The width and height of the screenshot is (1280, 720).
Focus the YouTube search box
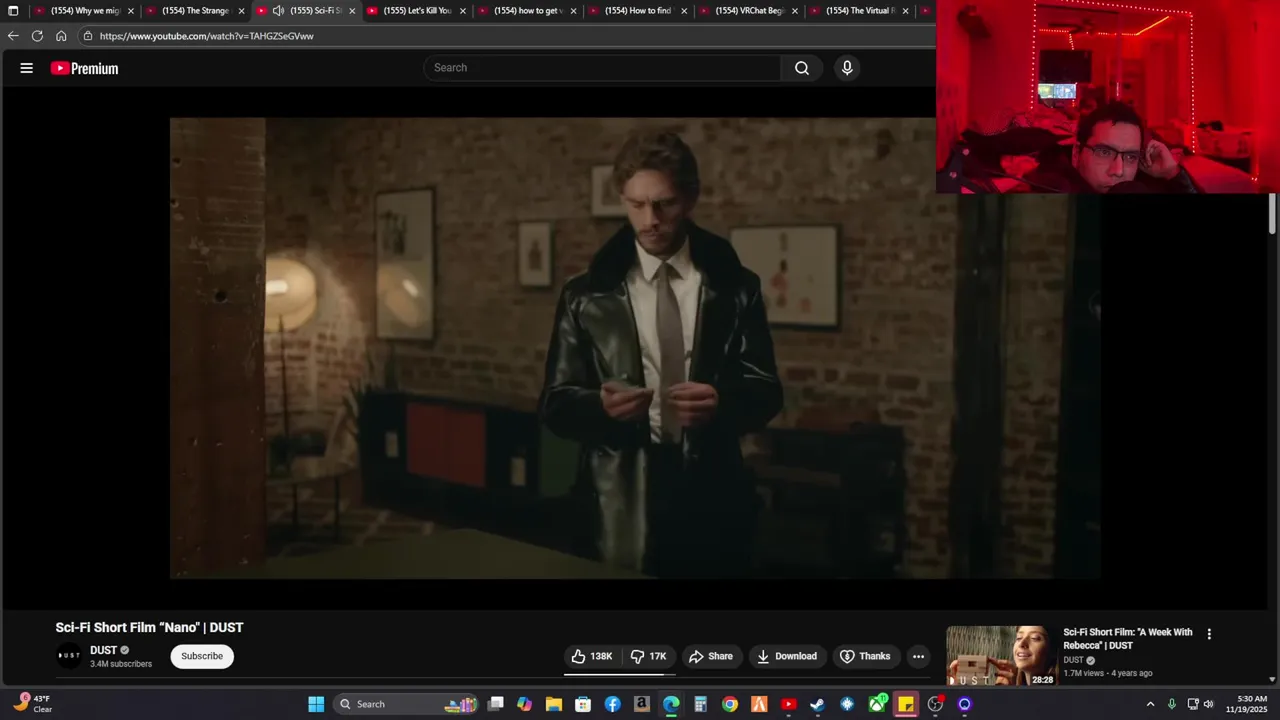603,68
